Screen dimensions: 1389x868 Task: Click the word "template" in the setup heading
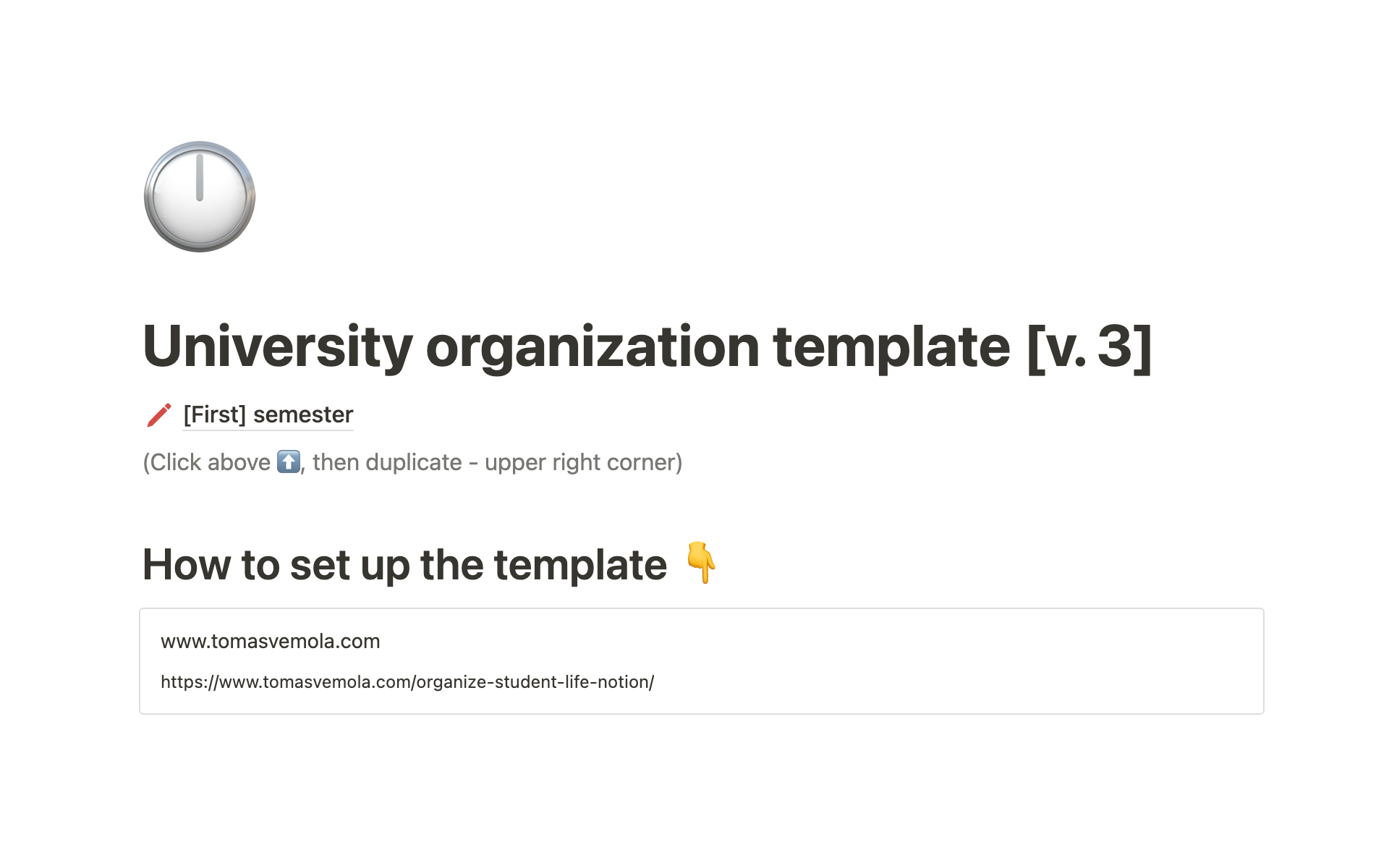(580, 565)
